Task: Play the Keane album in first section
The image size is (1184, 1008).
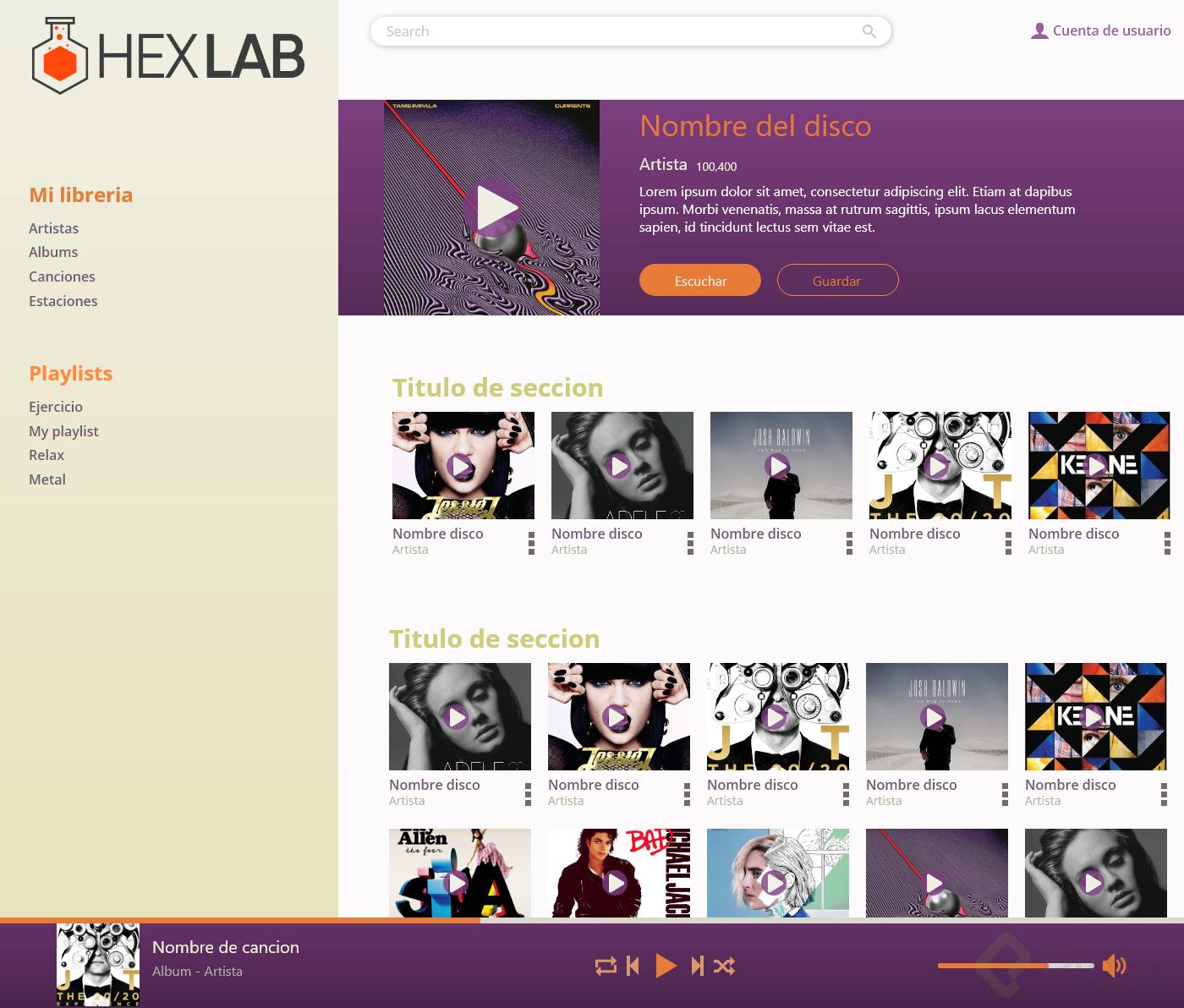Action: tap(1096, 466)
